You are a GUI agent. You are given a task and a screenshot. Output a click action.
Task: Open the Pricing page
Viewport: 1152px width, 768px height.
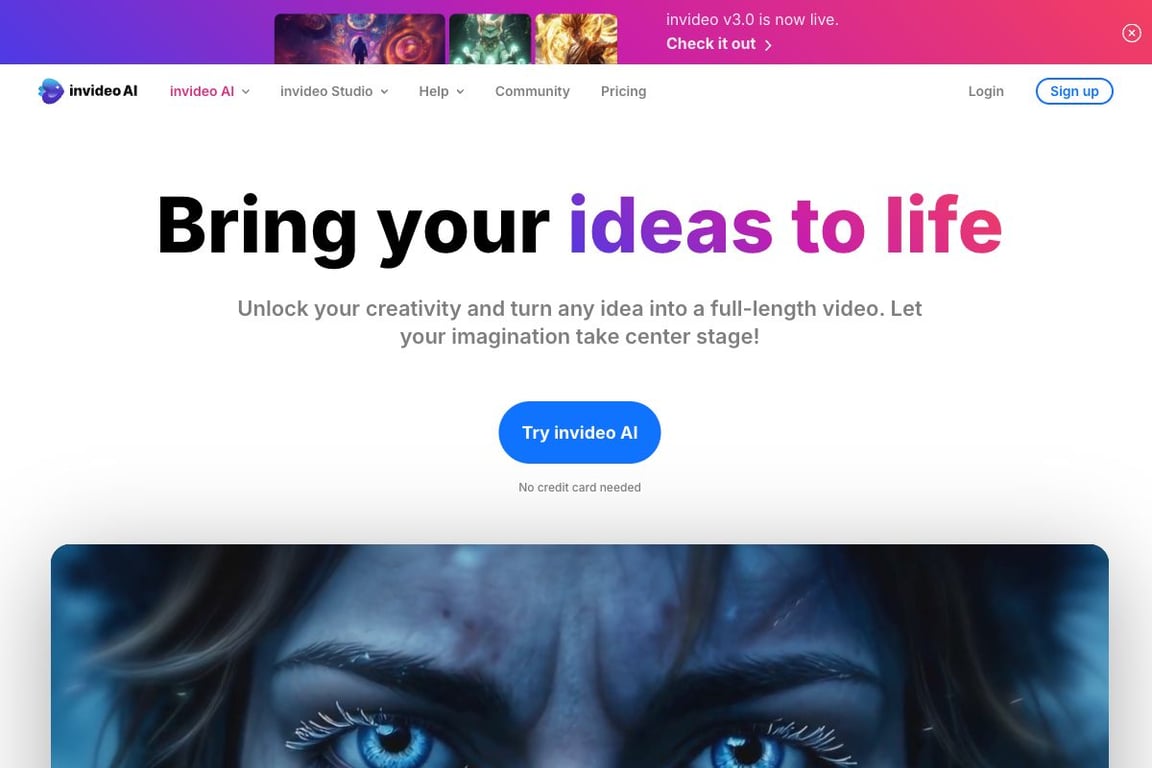624,91
